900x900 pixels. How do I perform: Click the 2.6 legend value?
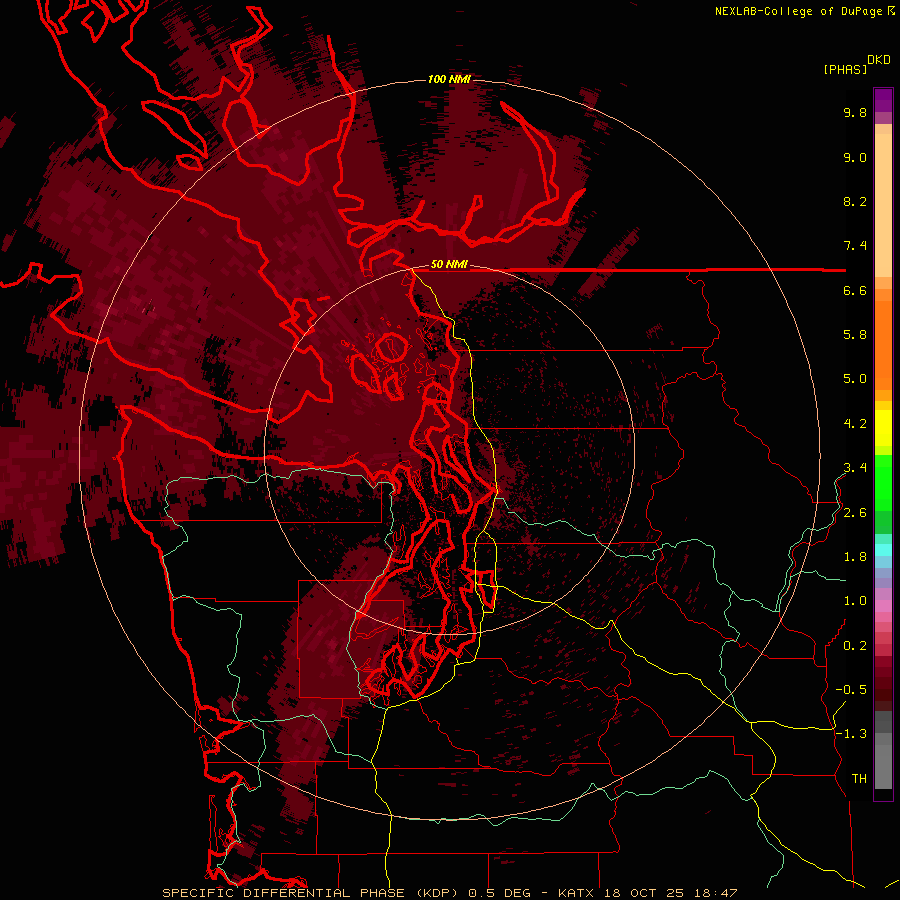click(855, 512)
